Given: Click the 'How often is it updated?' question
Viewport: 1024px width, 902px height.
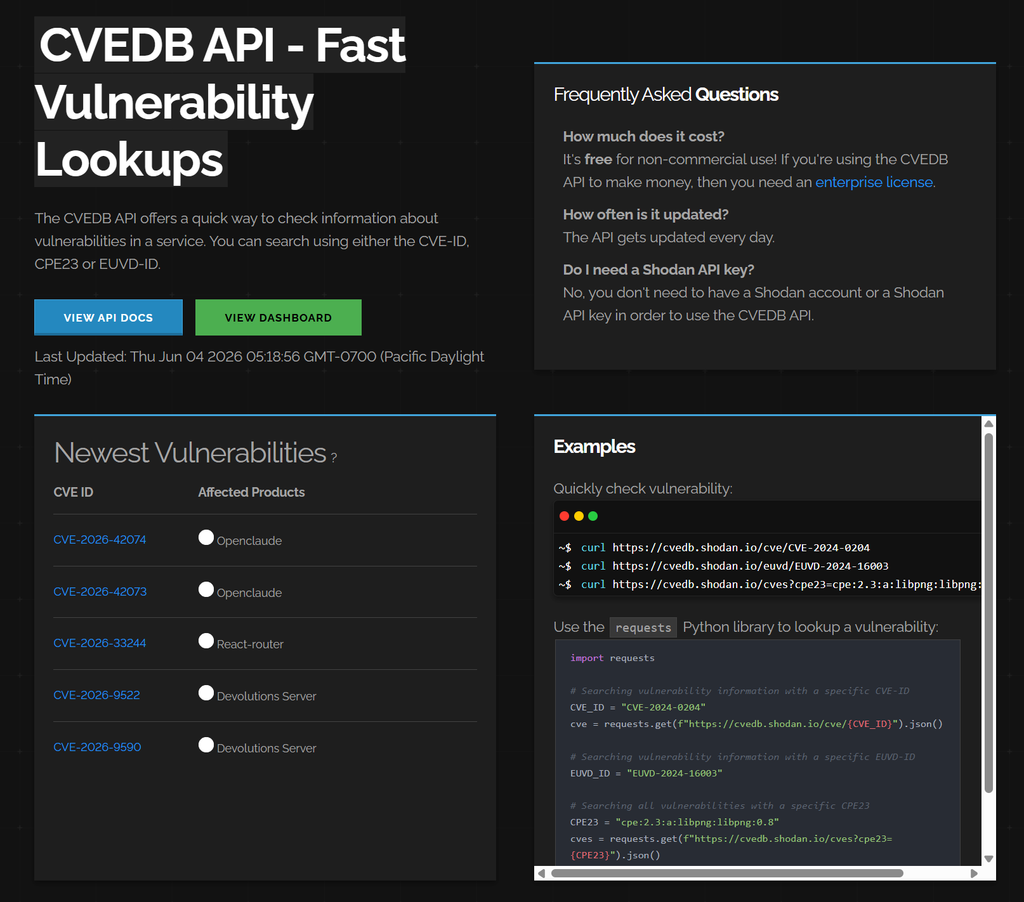Looking at the screenshot, I should (645, 214).
